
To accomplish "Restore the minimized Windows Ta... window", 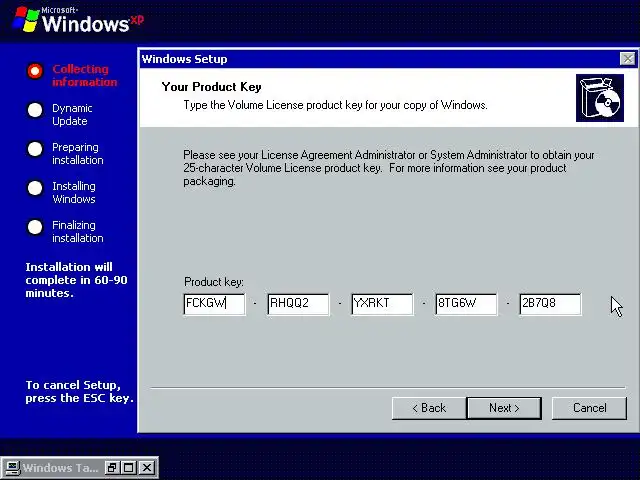I will pyautogui.click(x=112, y=468).
